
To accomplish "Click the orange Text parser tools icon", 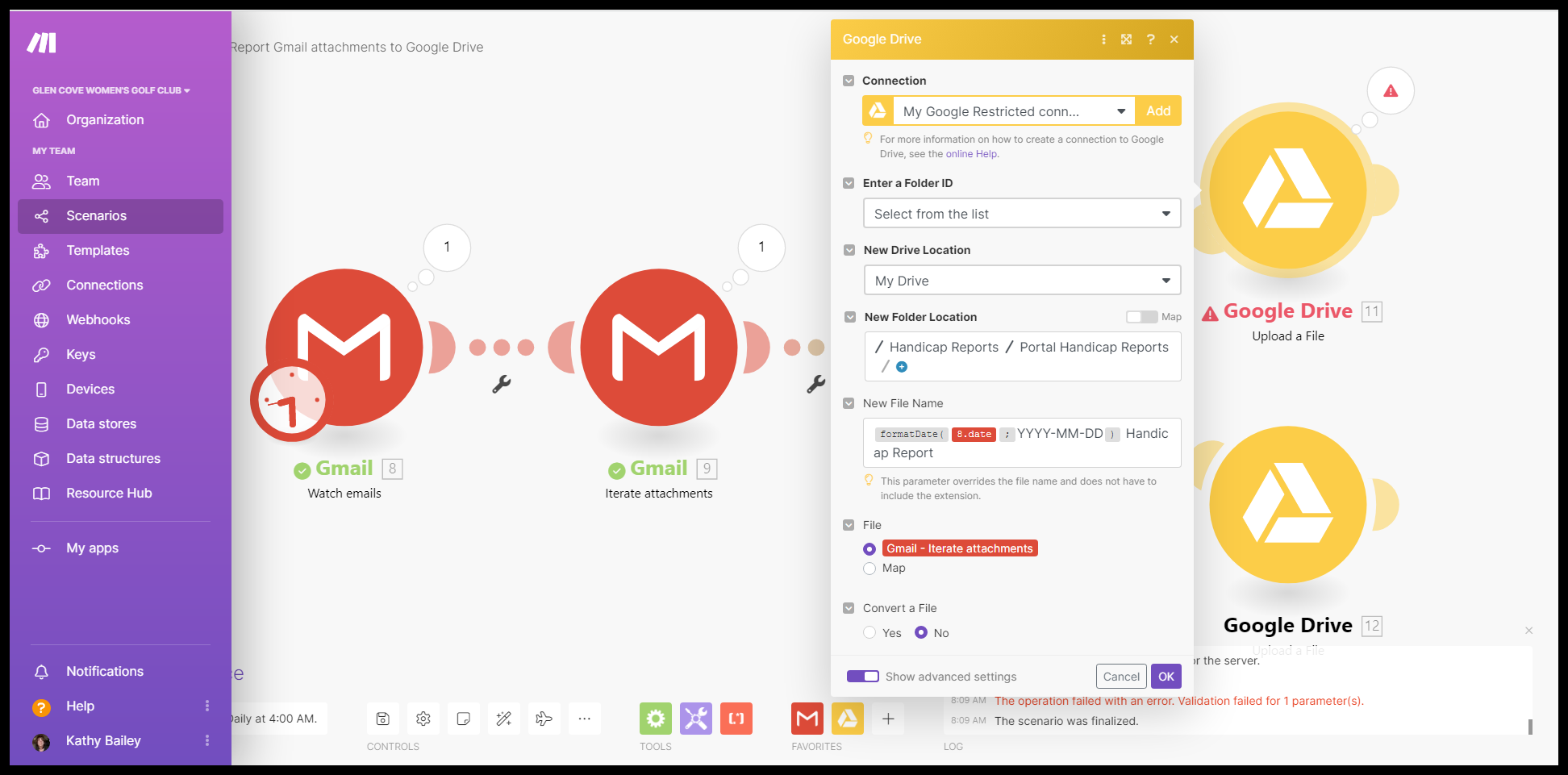I will coord(736,719).
